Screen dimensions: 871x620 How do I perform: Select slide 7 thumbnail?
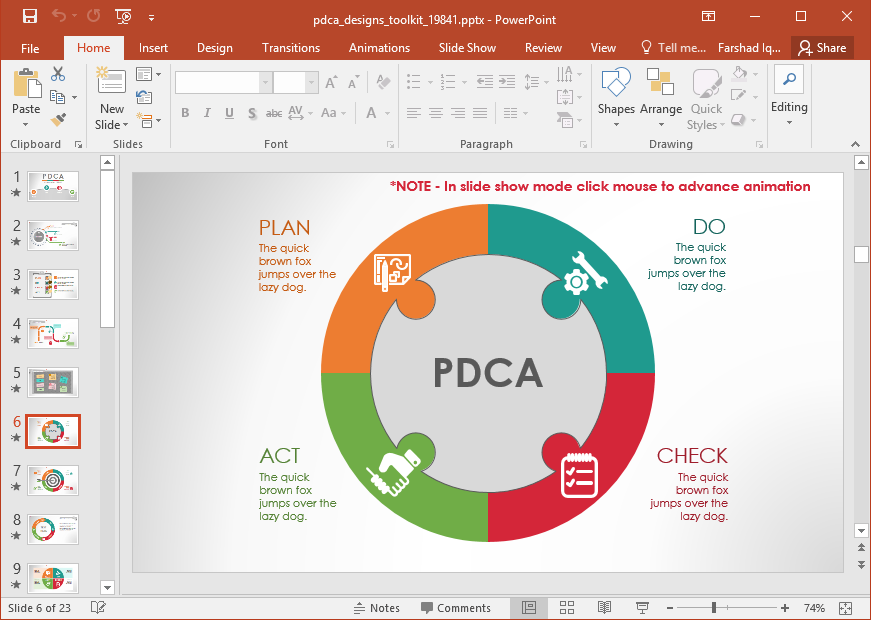point(53,480)
